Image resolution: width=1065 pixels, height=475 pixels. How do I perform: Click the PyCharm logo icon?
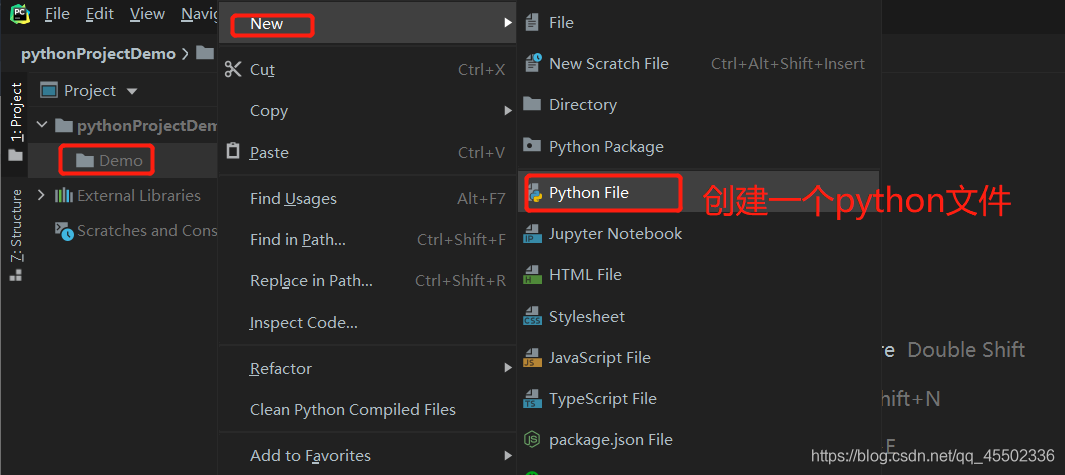[x=20, y=13]
